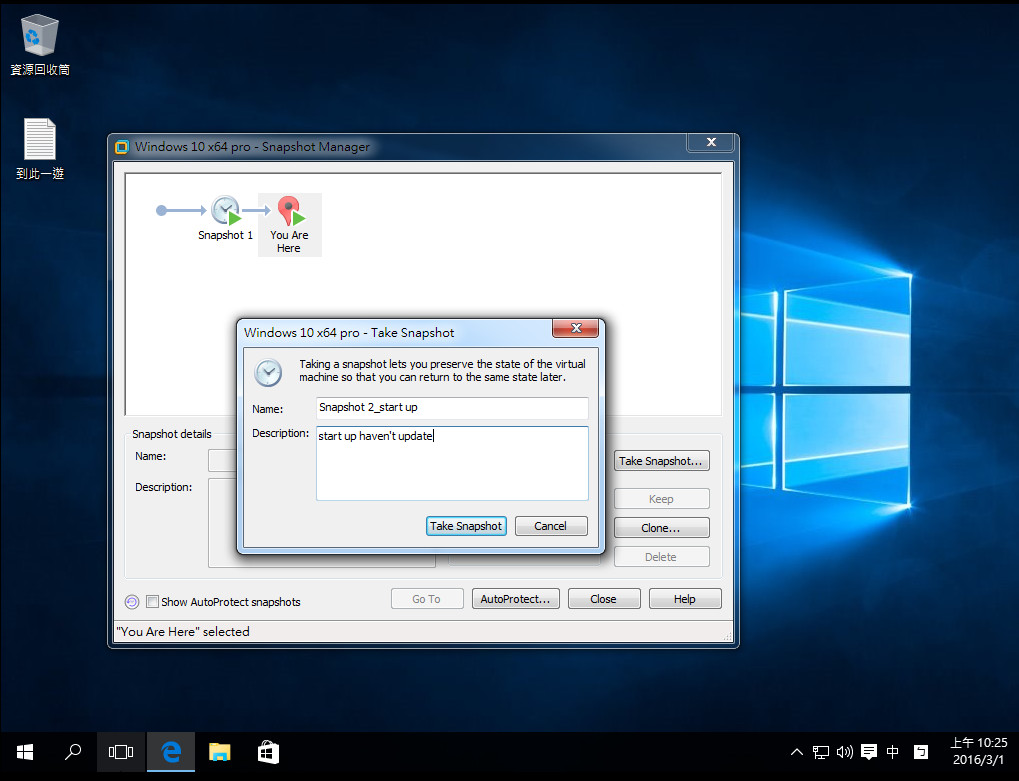The height and width of the screenshot is (781, 1019).
Task: Launch Microsoft Edge from taskbar
Action: tap(171, 752)
